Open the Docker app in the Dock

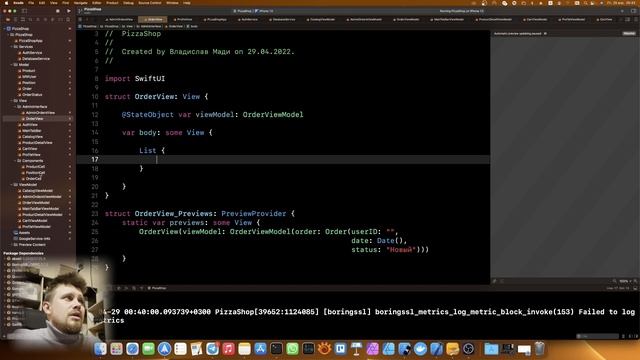click(x=420, y=349)
